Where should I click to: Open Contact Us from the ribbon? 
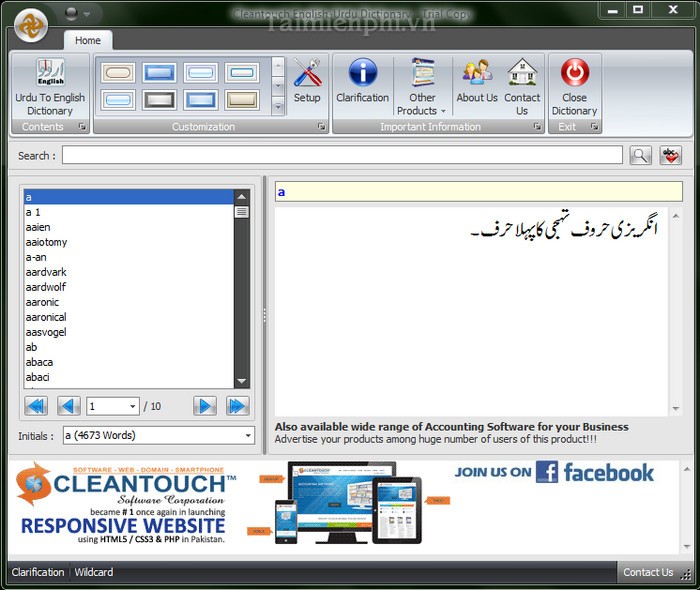522,87
